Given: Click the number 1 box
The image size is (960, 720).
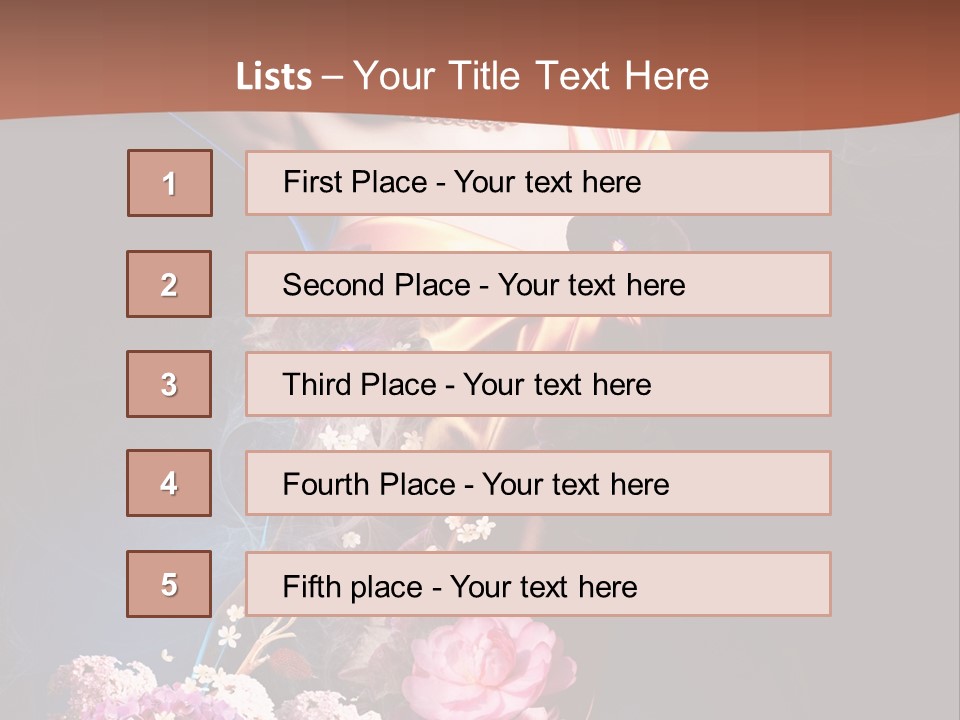Looking at the screenshot, I should point(169,183).
